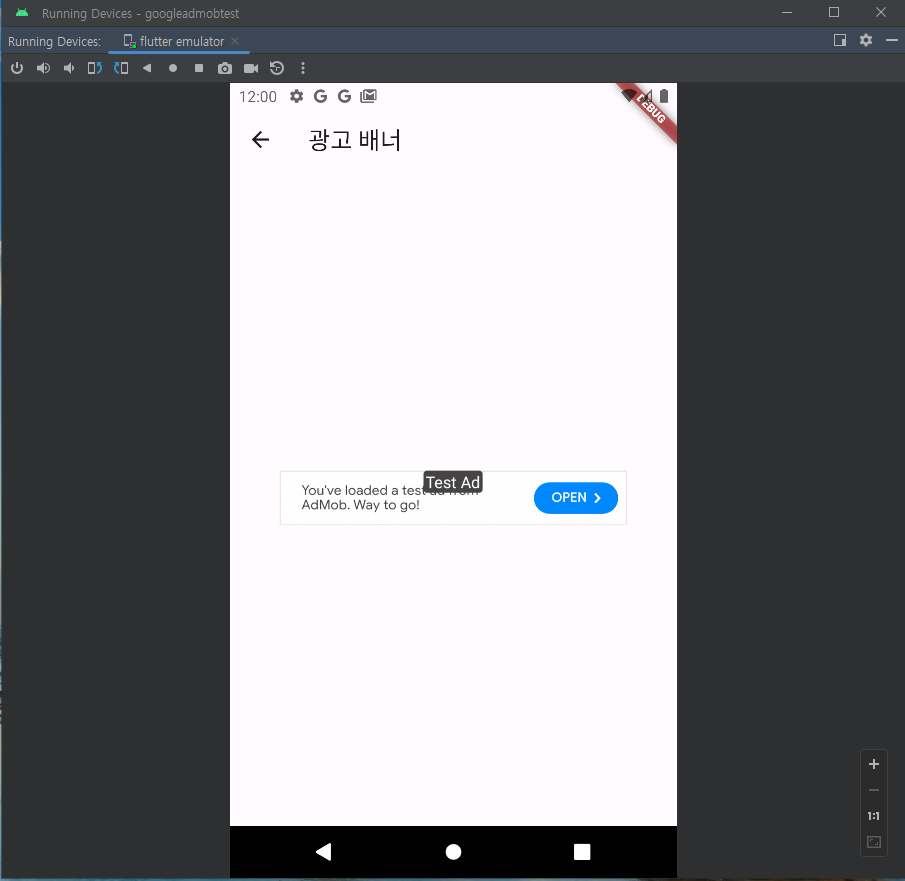The width and height of the screenshot is (905, 881).
Task: Click the 12:00 clock in status bar
Action: tap(258, 96)
